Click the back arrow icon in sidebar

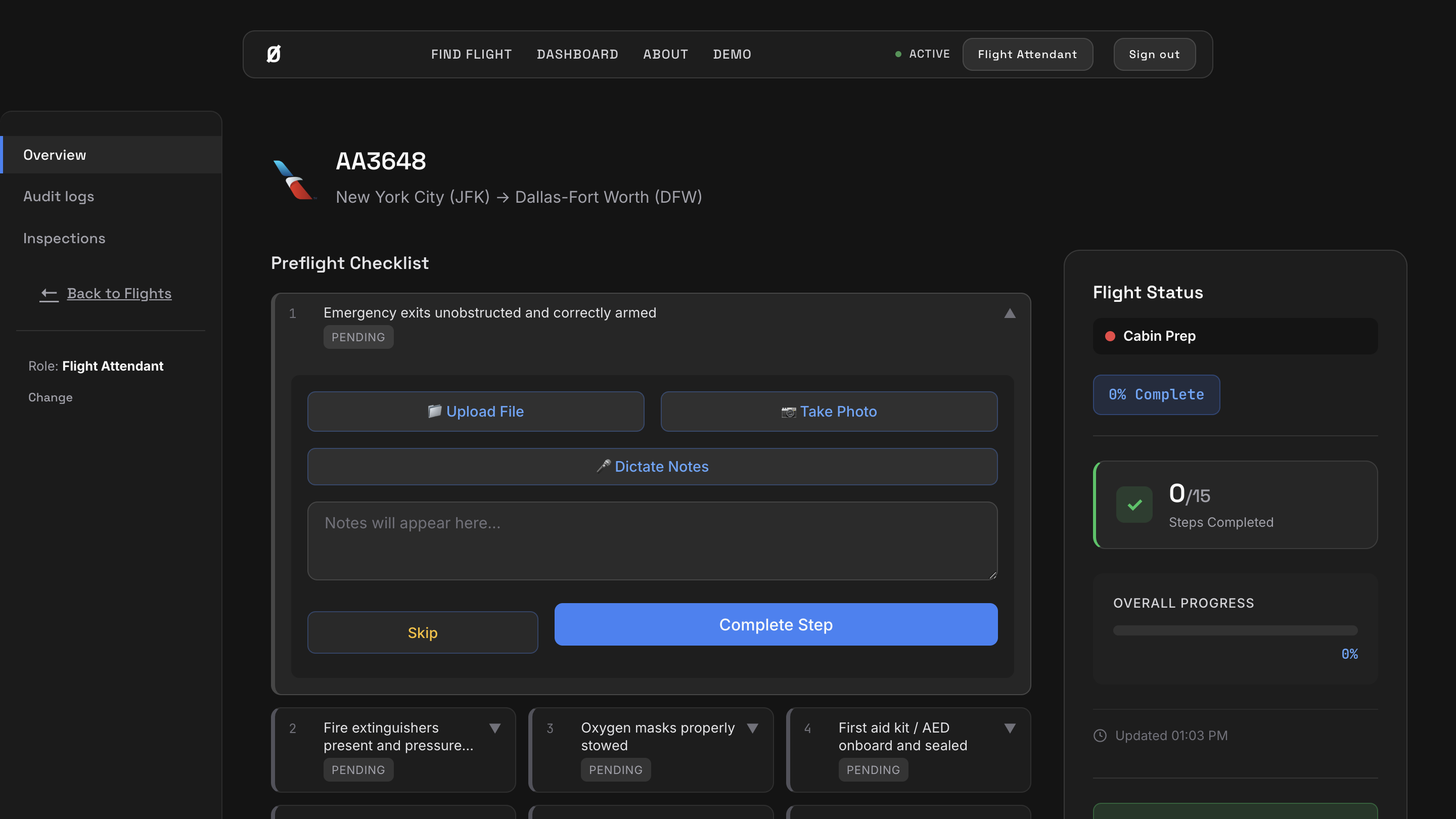pos(49,293)
